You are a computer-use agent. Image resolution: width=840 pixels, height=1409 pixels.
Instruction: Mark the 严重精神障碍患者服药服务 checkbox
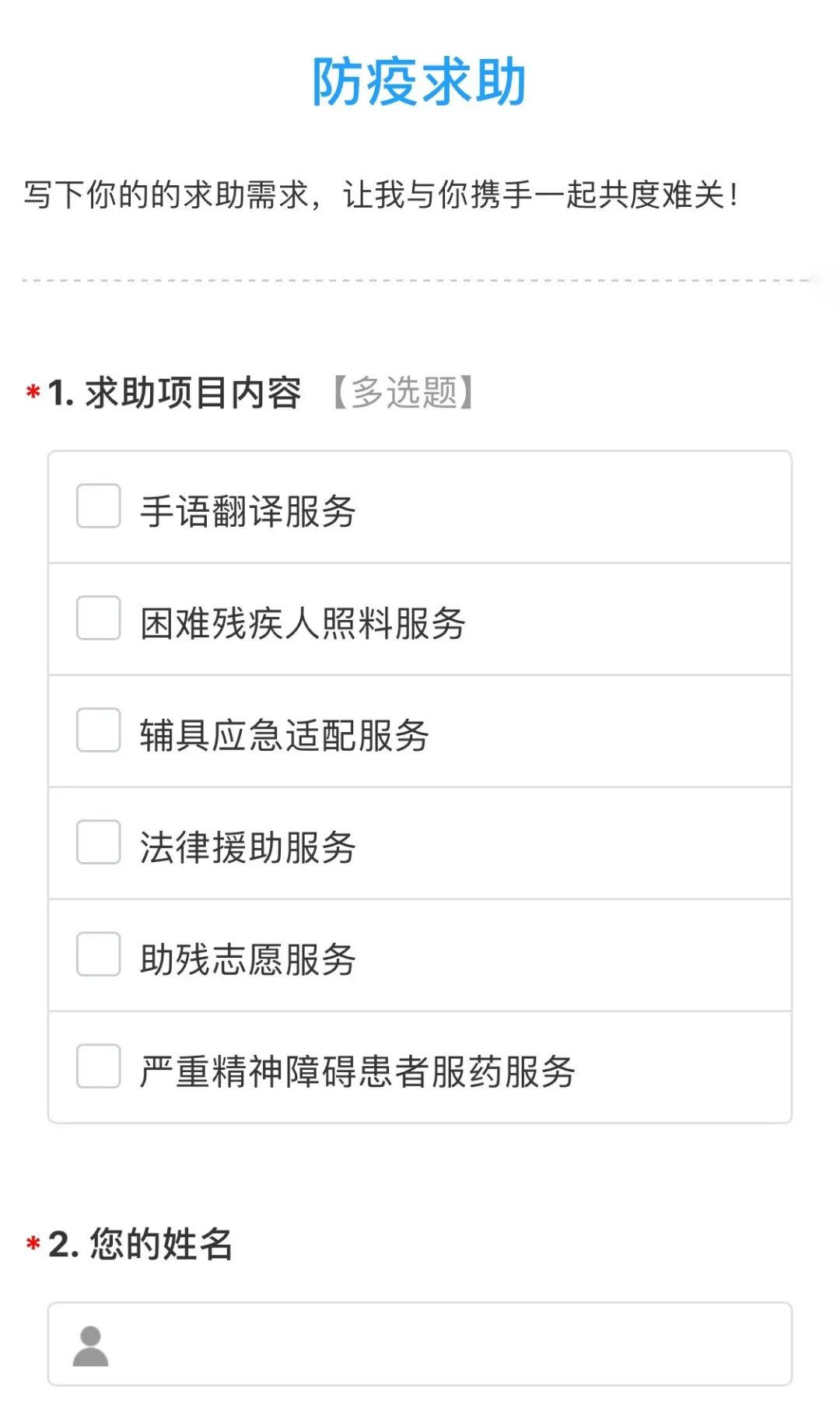pos(99,1066)
